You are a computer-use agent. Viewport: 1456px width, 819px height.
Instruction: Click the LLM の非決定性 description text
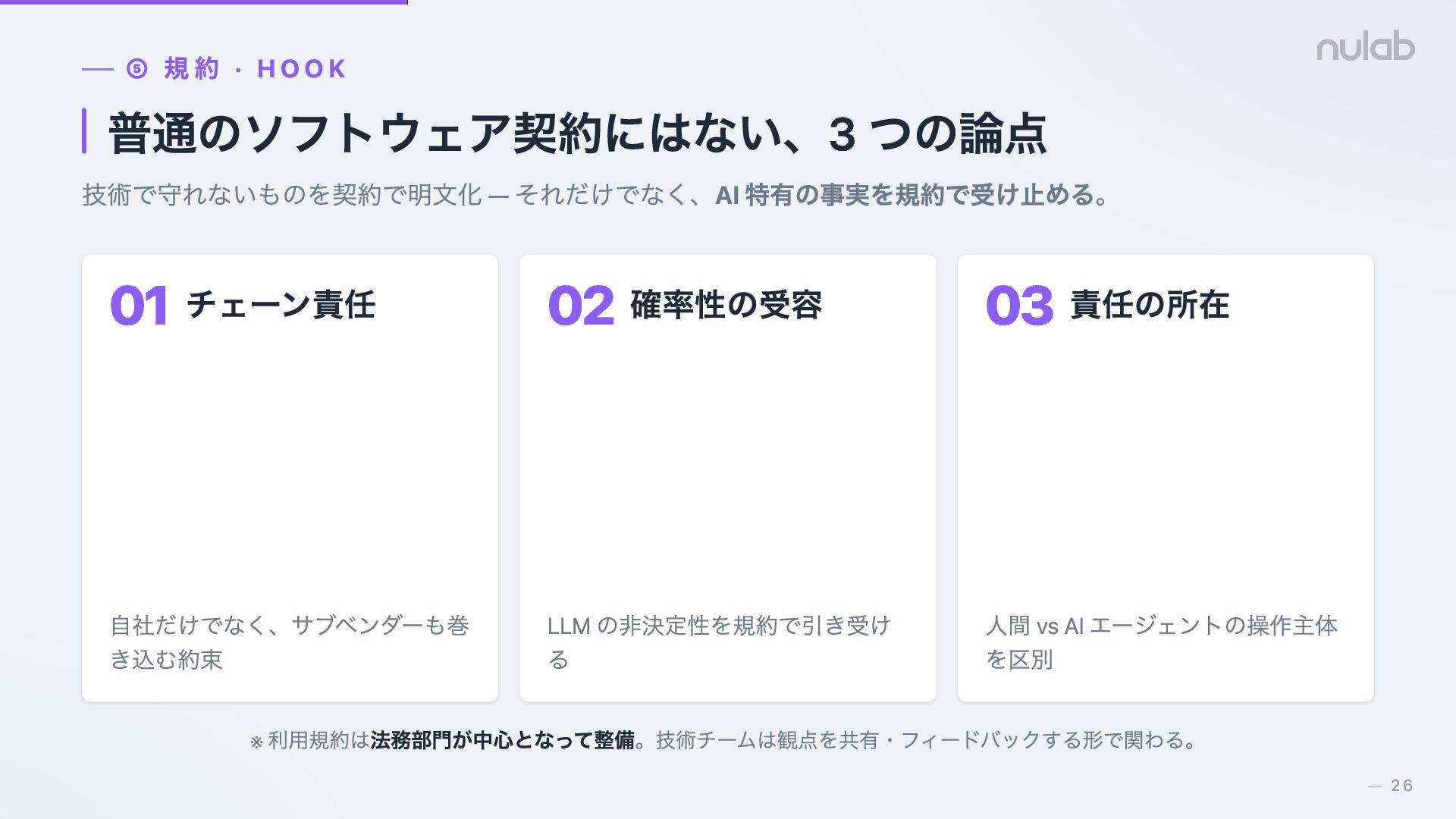[719, 642]
